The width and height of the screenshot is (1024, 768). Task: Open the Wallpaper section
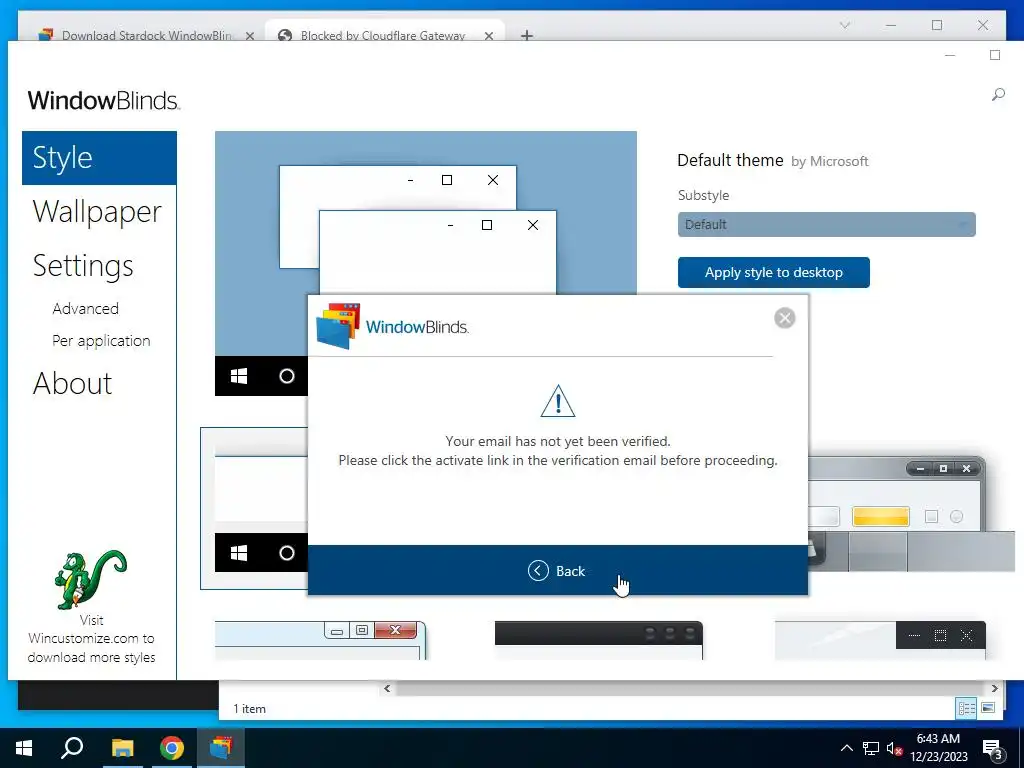97,212
